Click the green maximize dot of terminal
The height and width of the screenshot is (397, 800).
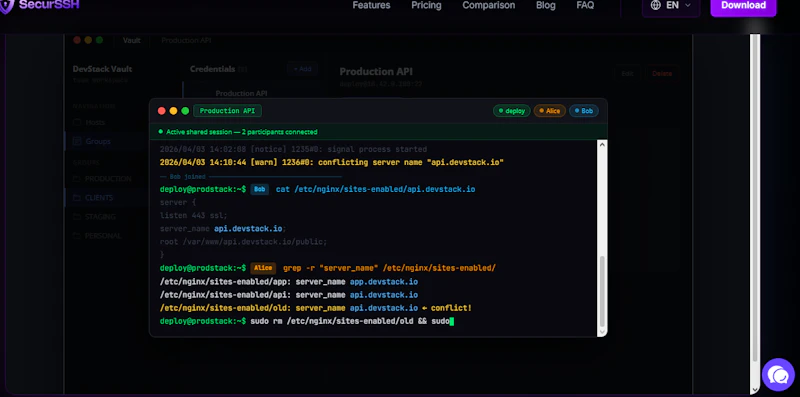click(x=185, y=111)
